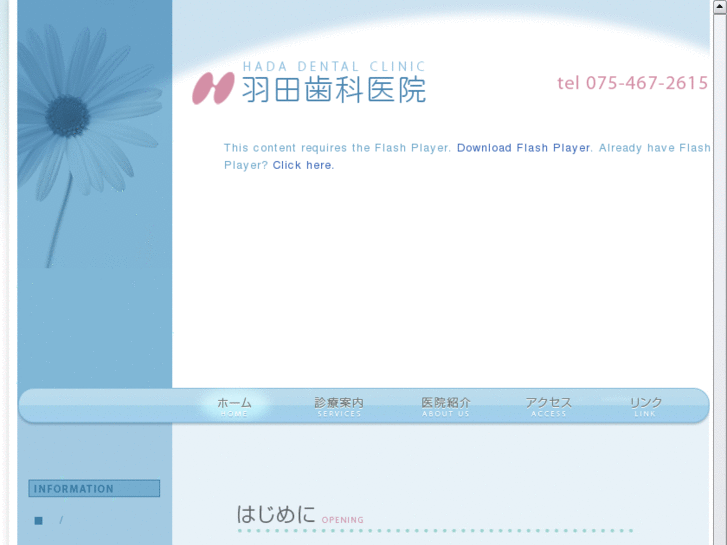Go to ホーム HOME in navigation bar
Viewport: 727px width, 545px height.
click(234, 406)
